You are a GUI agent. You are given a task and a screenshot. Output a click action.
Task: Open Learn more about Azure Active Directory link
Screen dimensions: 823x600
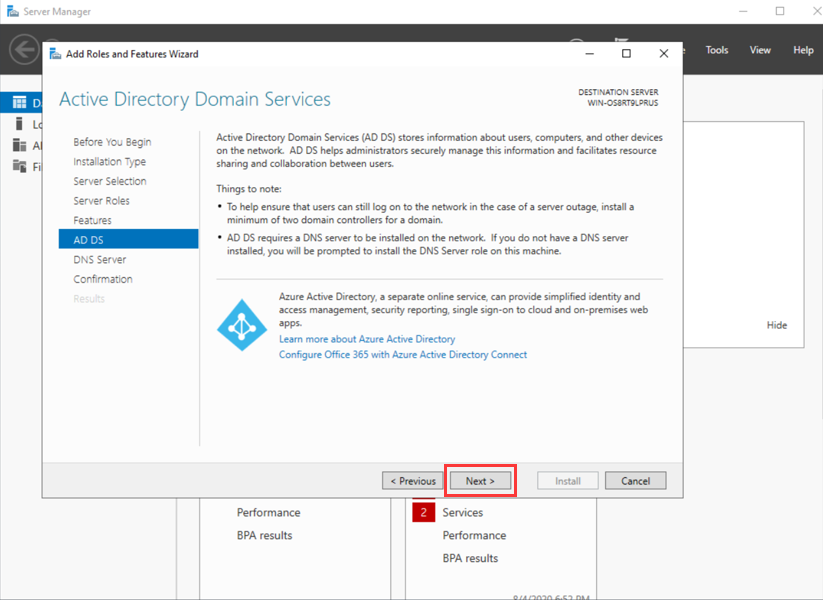367,339
